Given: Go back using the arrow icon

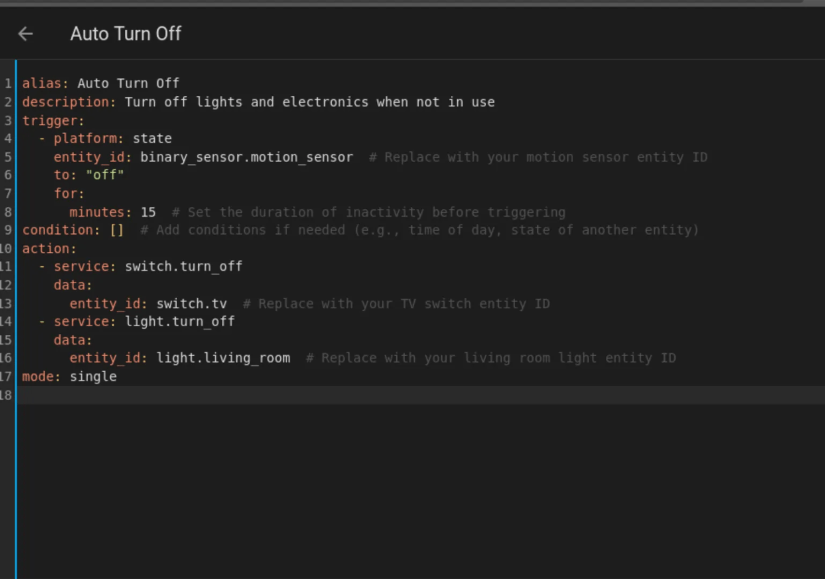Looking at the screenshot, I should click(x=25, y=34).
